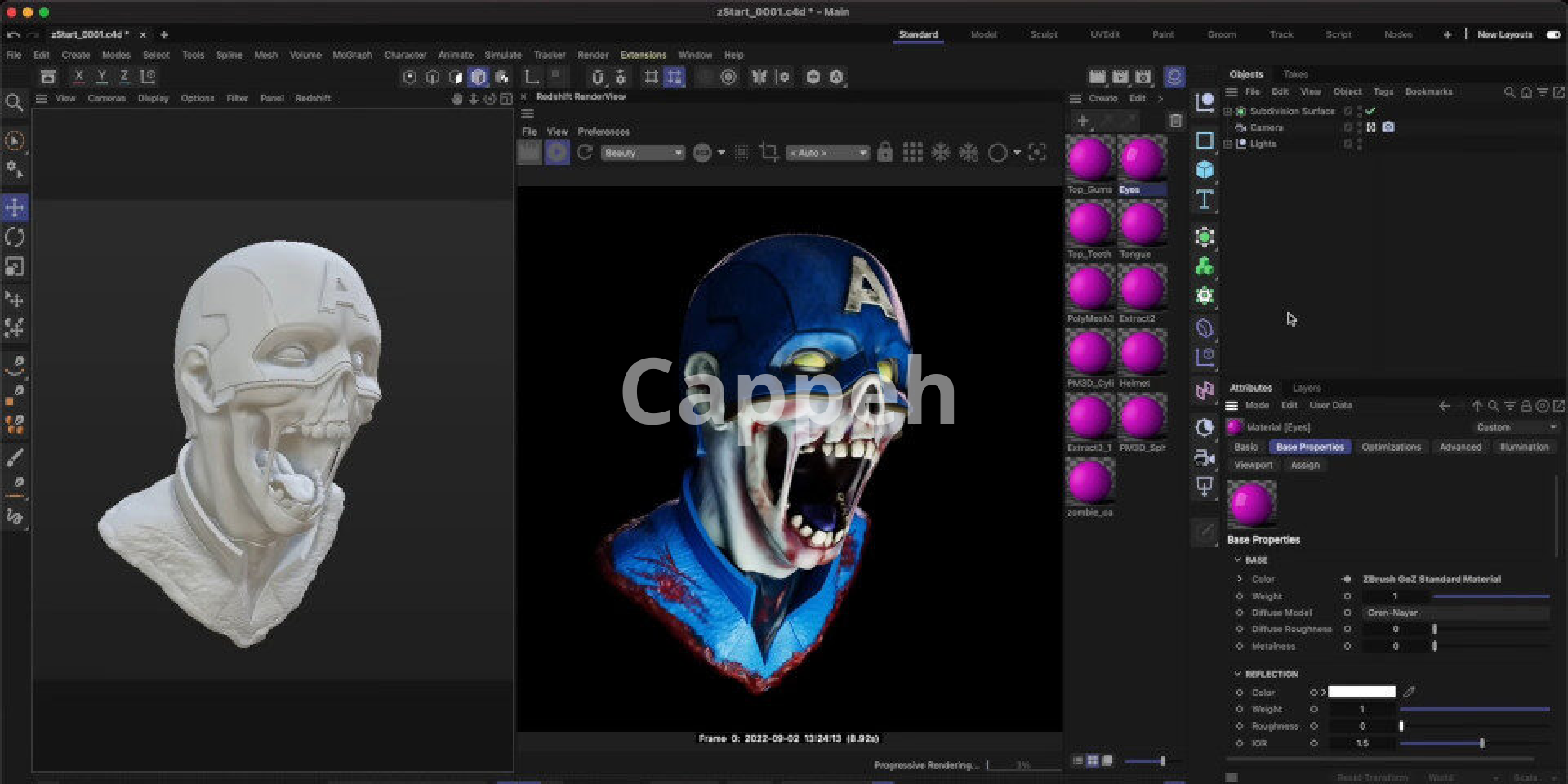This screenshot has height=784, width=1568.
Task: Select the Rotate tool
Action: (x=15, y=238)
